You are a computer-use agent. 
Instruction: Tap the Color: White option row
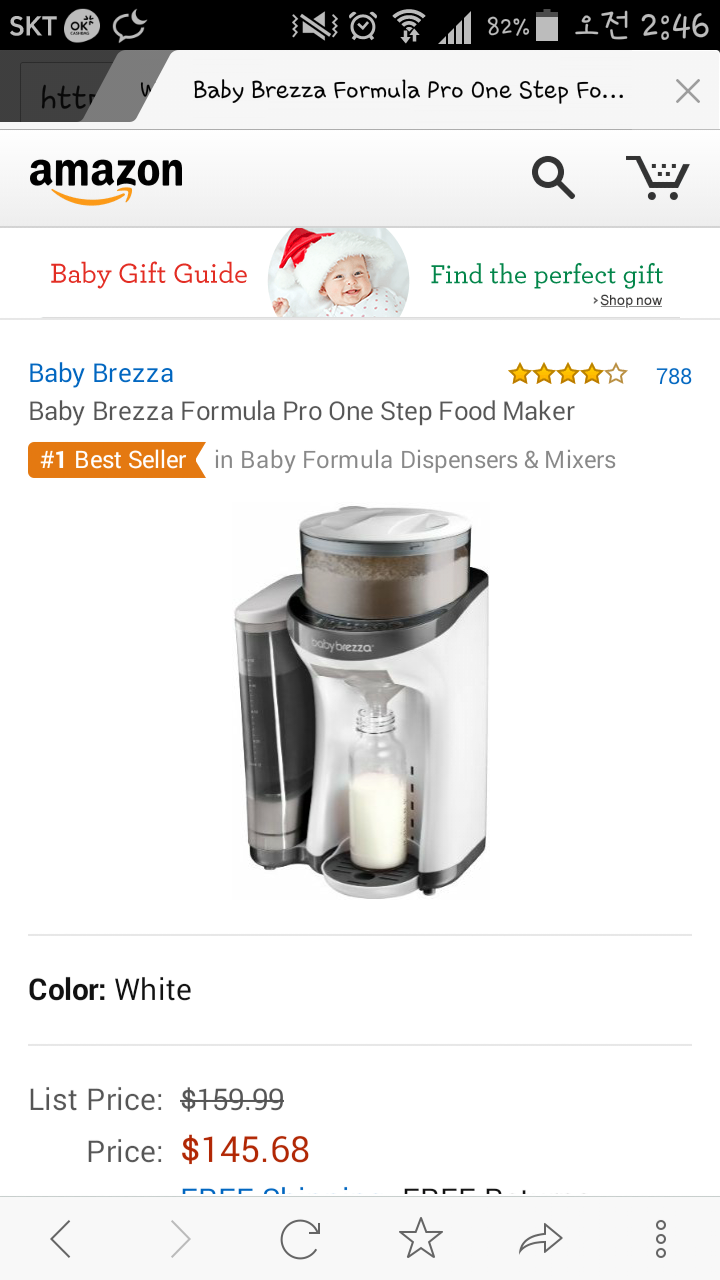pyautogui.click(x=360, y=990)
